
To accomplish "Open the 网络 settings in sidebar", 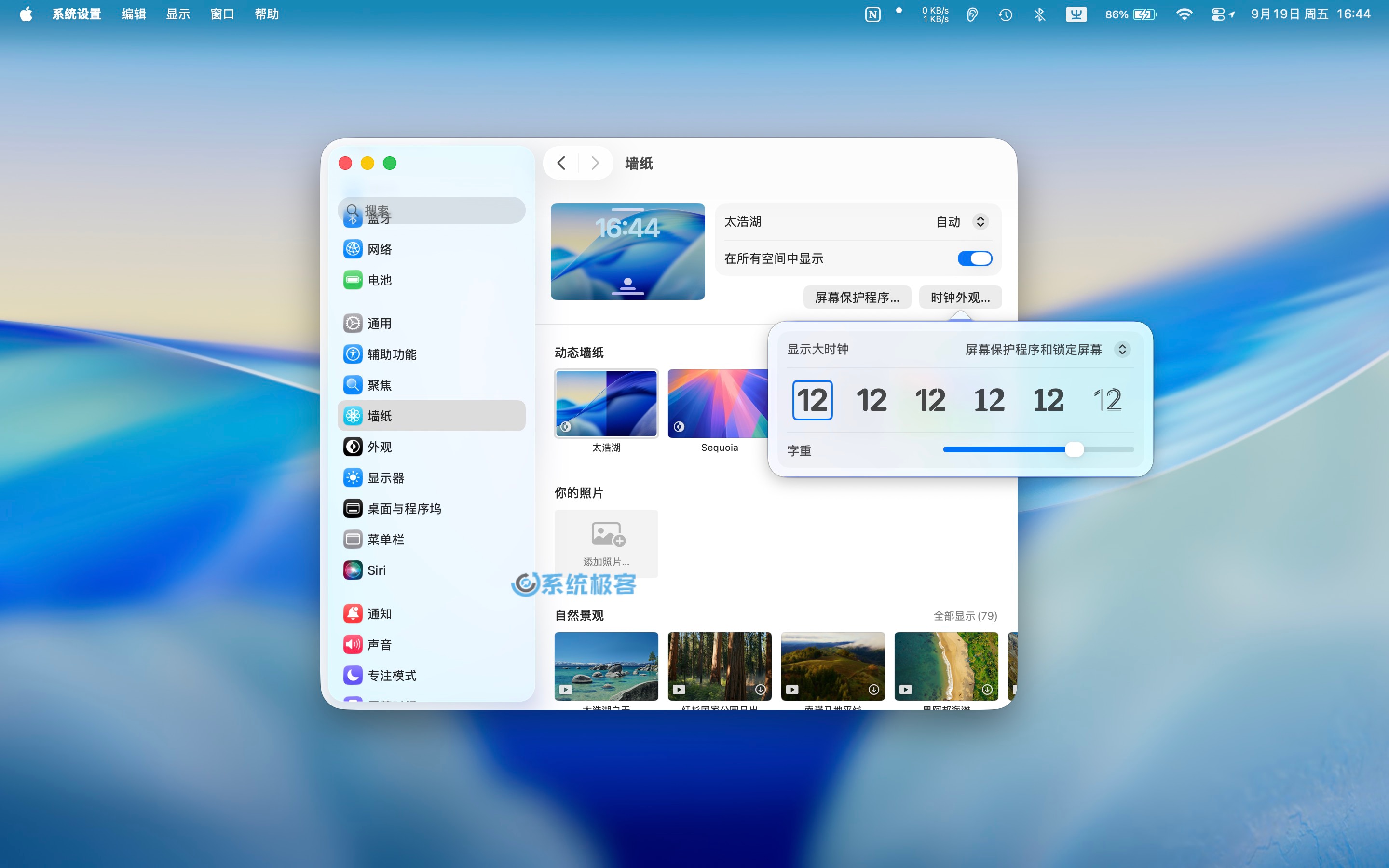I will [x=431, y=249].
